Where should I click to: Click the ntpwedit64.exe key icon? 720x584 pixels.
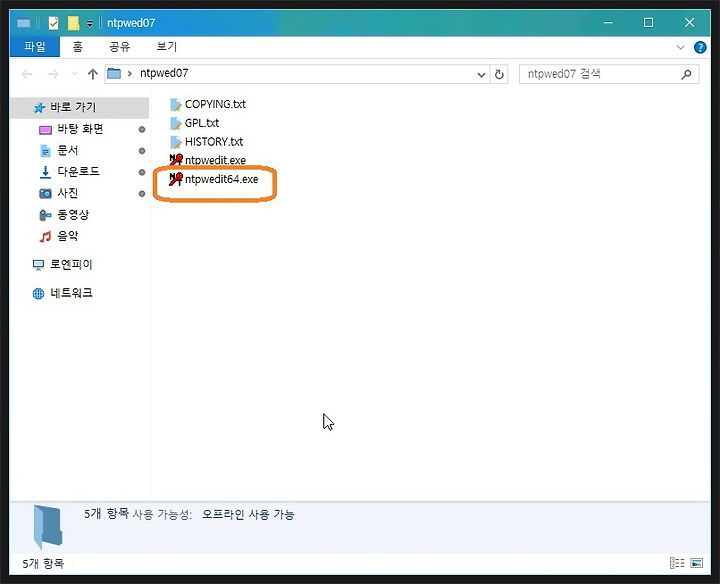[x=176, y=179]
